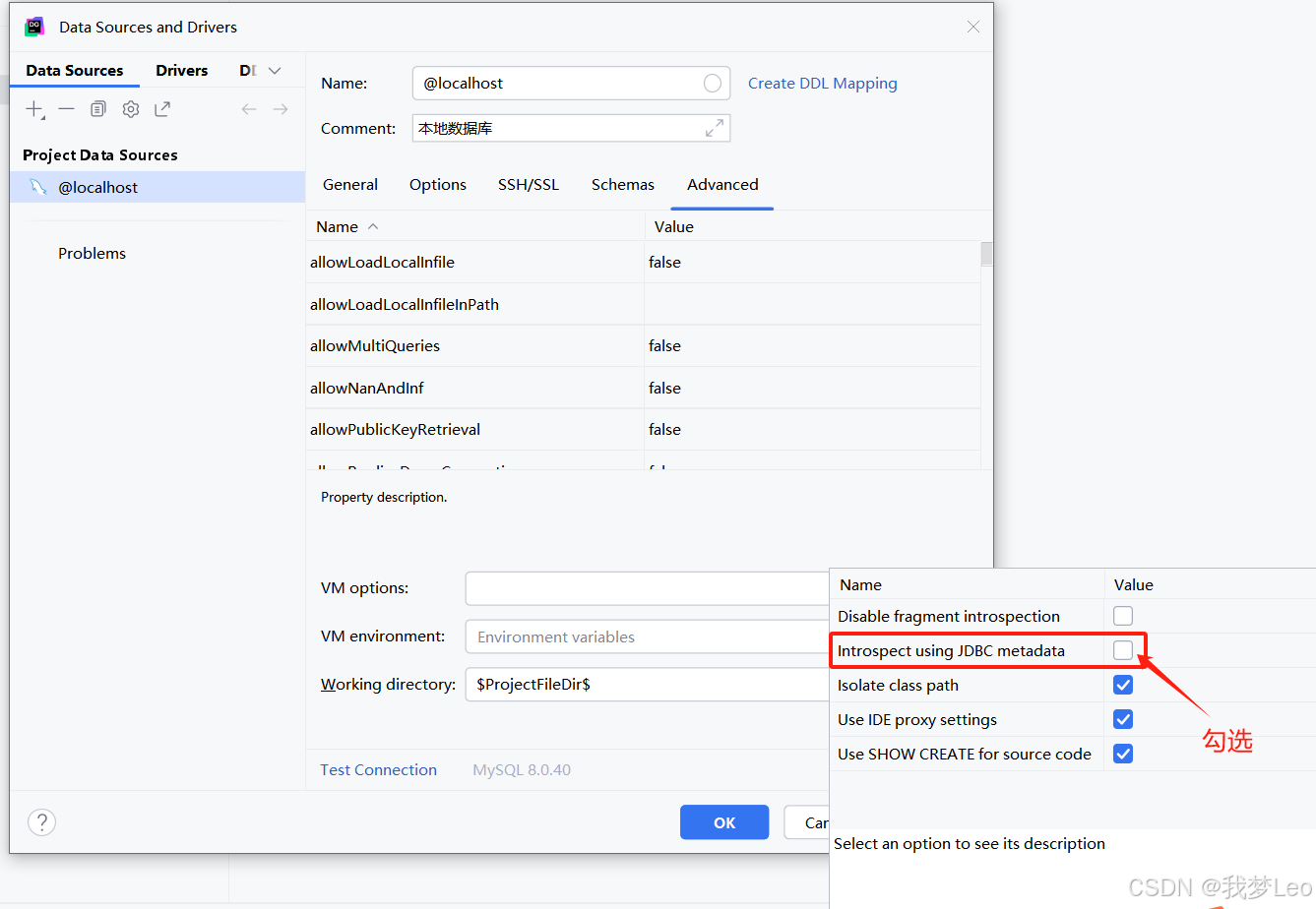
Task: Click the OK button
Action: point(724,822)
